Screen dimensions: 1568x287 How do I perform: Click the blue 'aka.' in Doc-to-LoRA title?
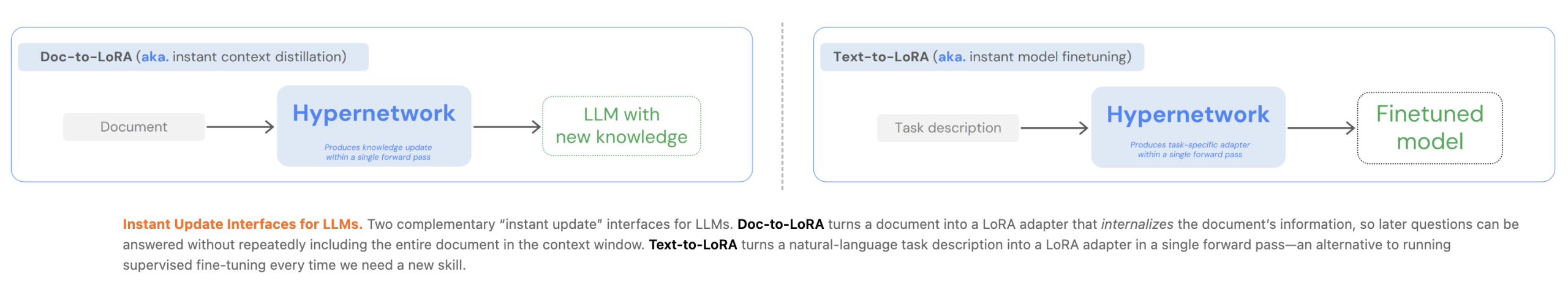point(154,57)
